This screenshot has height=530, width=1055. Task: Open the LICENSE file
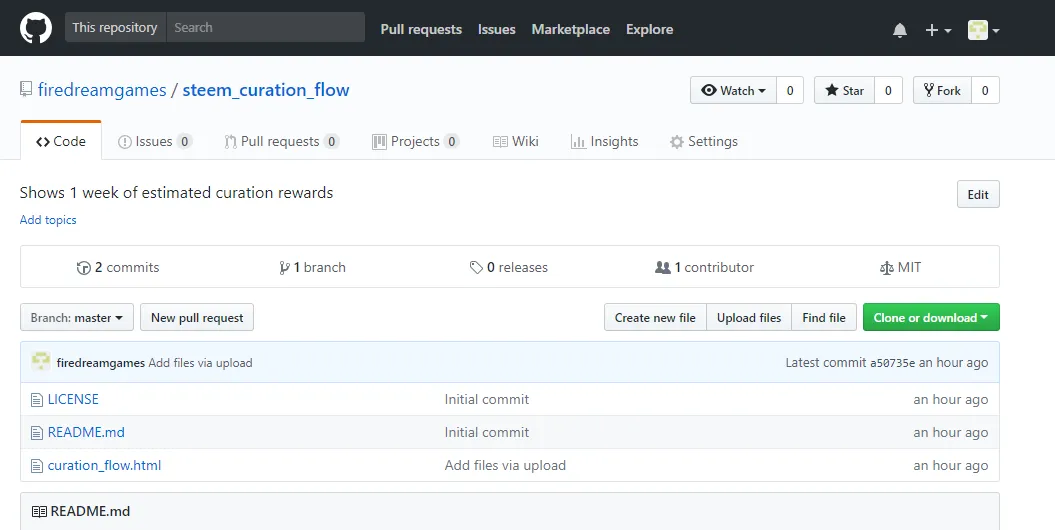[x=73, y=400]
